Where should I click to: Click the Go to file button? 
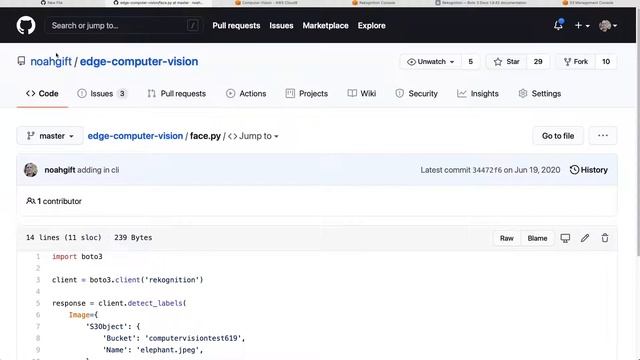point(558,136)
